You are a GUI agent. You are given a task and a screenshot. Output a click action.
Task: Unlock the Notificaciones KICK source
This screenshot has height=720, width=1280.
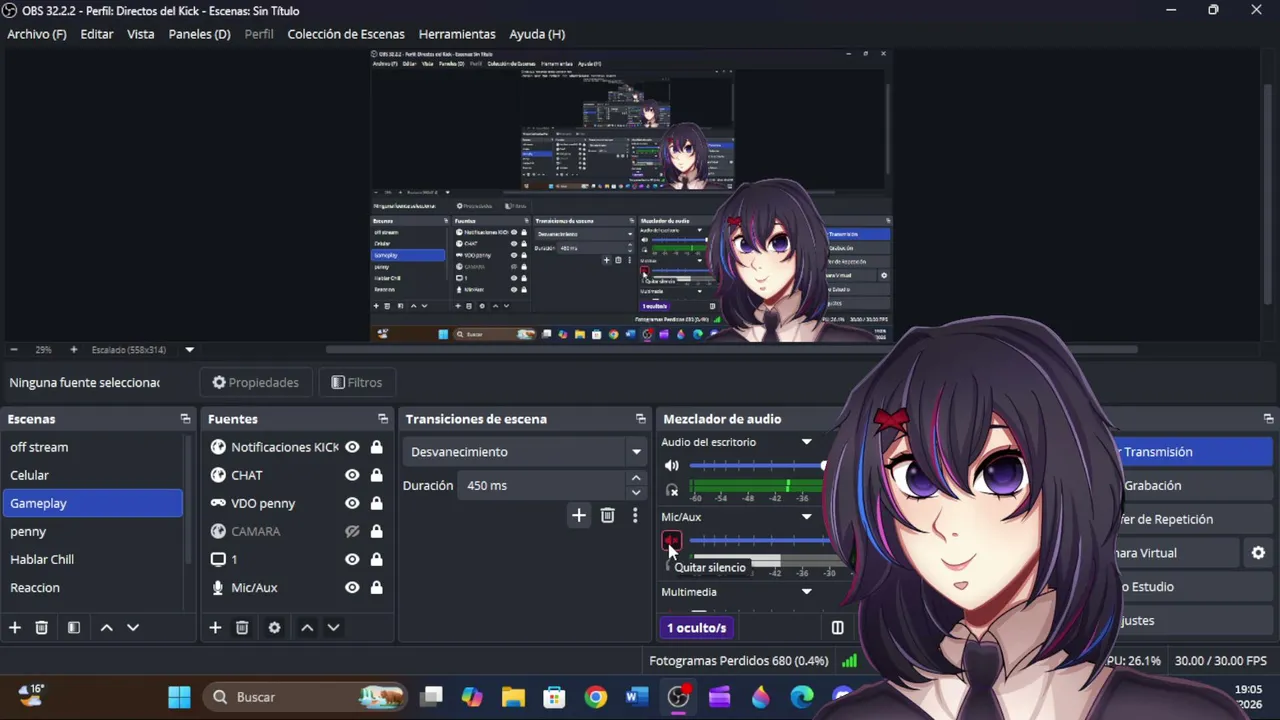click(377, 447)
